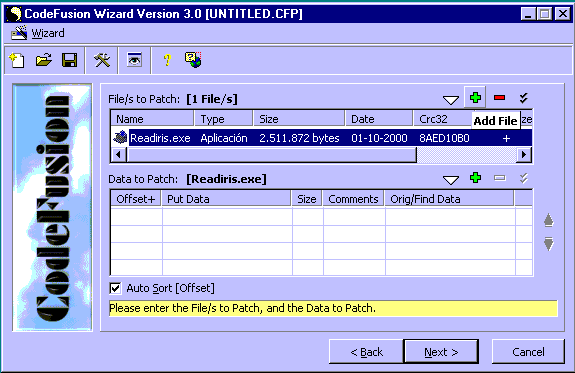Click wizard wand icon beside Wizard menu
Image resolution: width=575 pixels, height=373 pixels.
(x=19, y=33)
